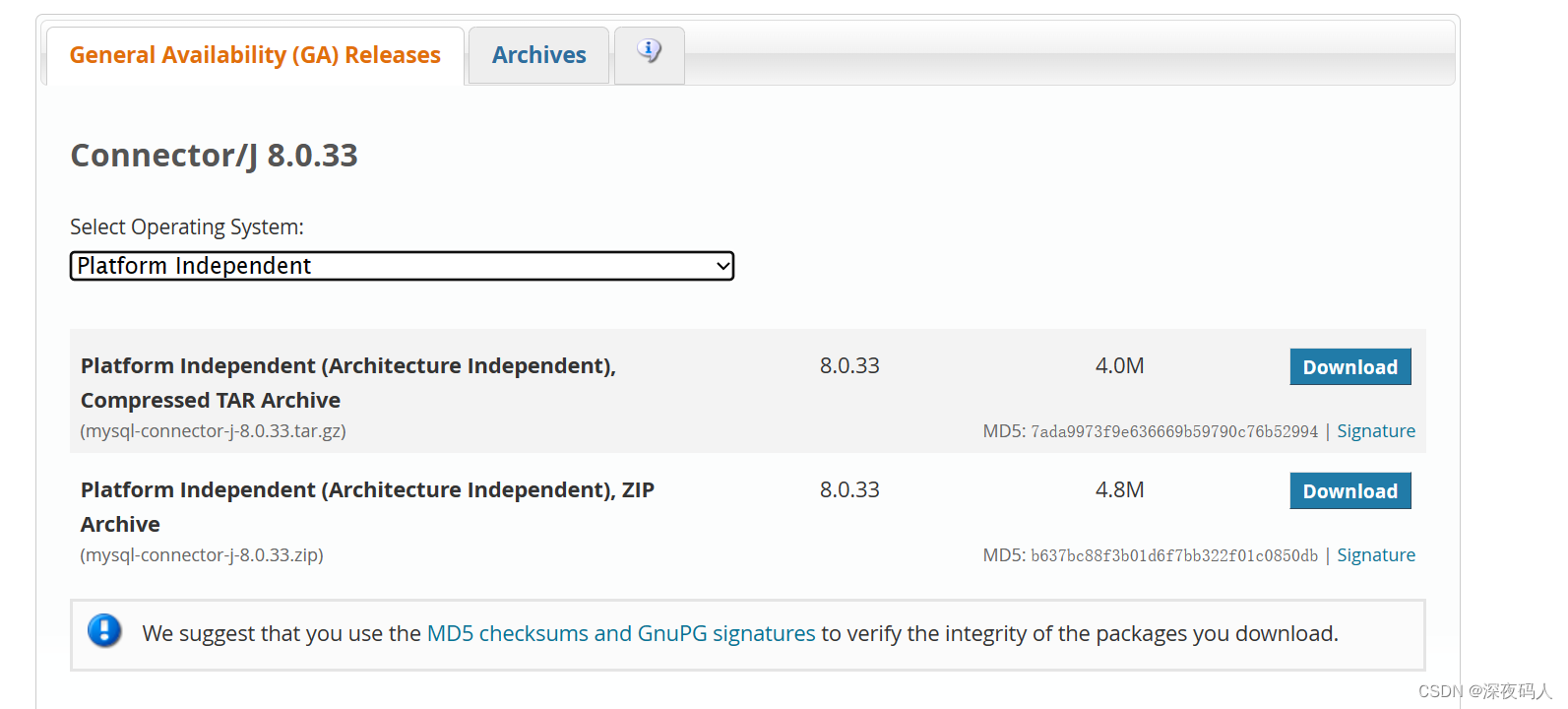Switch to the Archives tab

538,55
